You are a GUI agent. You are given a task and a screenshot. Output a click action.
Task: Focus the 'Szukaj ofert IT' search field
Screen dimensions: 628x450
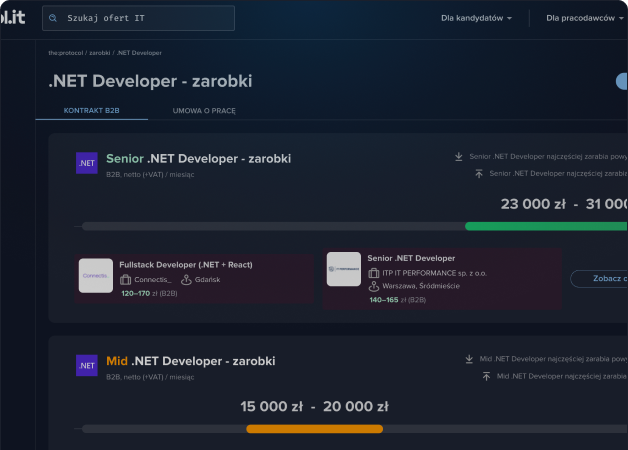(138, 18)
